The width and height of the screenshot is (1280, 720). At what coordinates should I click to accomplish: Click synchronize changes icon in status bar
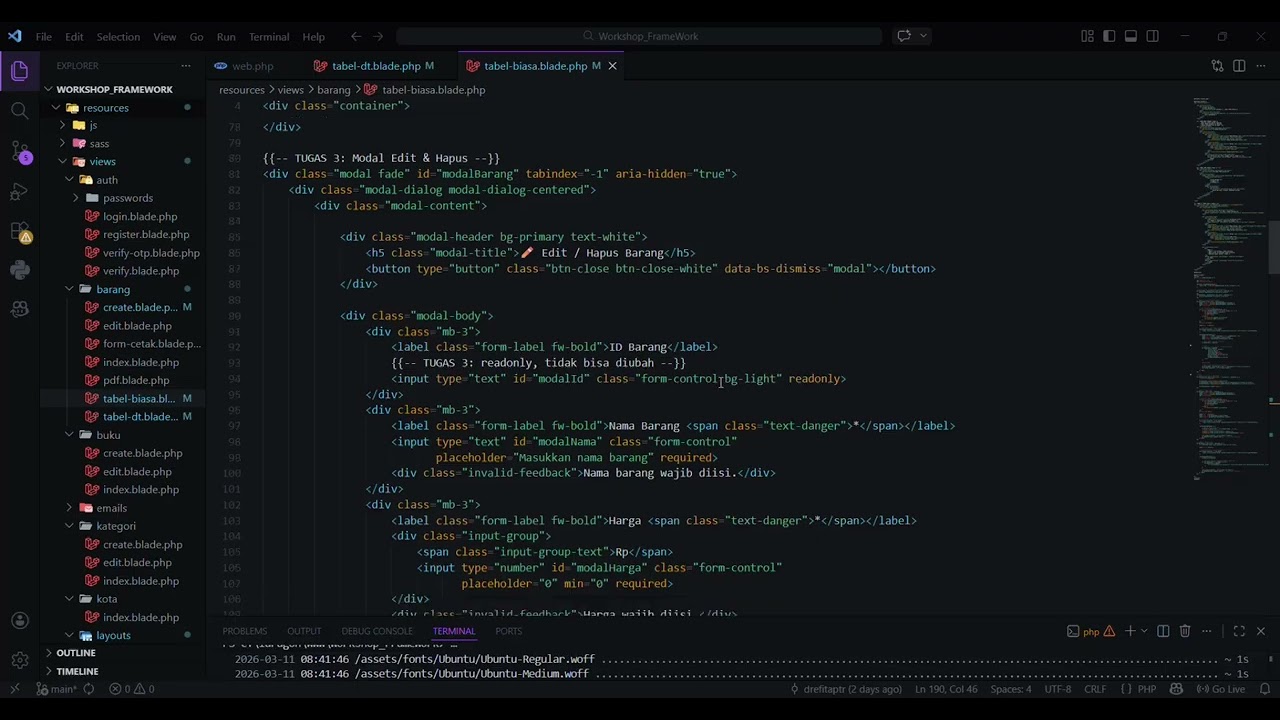[x=89, y=689]
